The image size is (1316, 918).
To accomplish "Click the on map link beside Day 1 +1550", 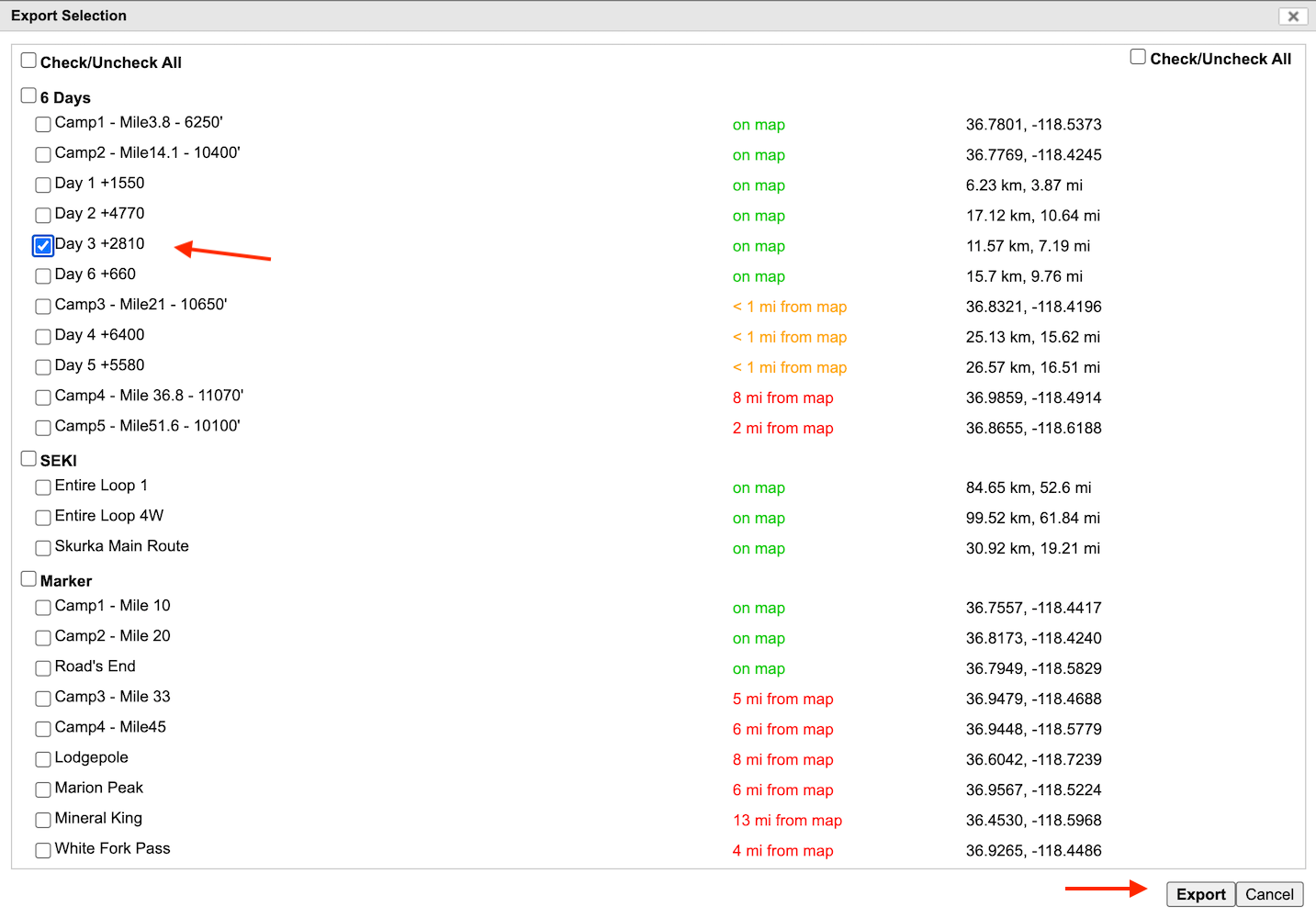I will tap(759, 185).
